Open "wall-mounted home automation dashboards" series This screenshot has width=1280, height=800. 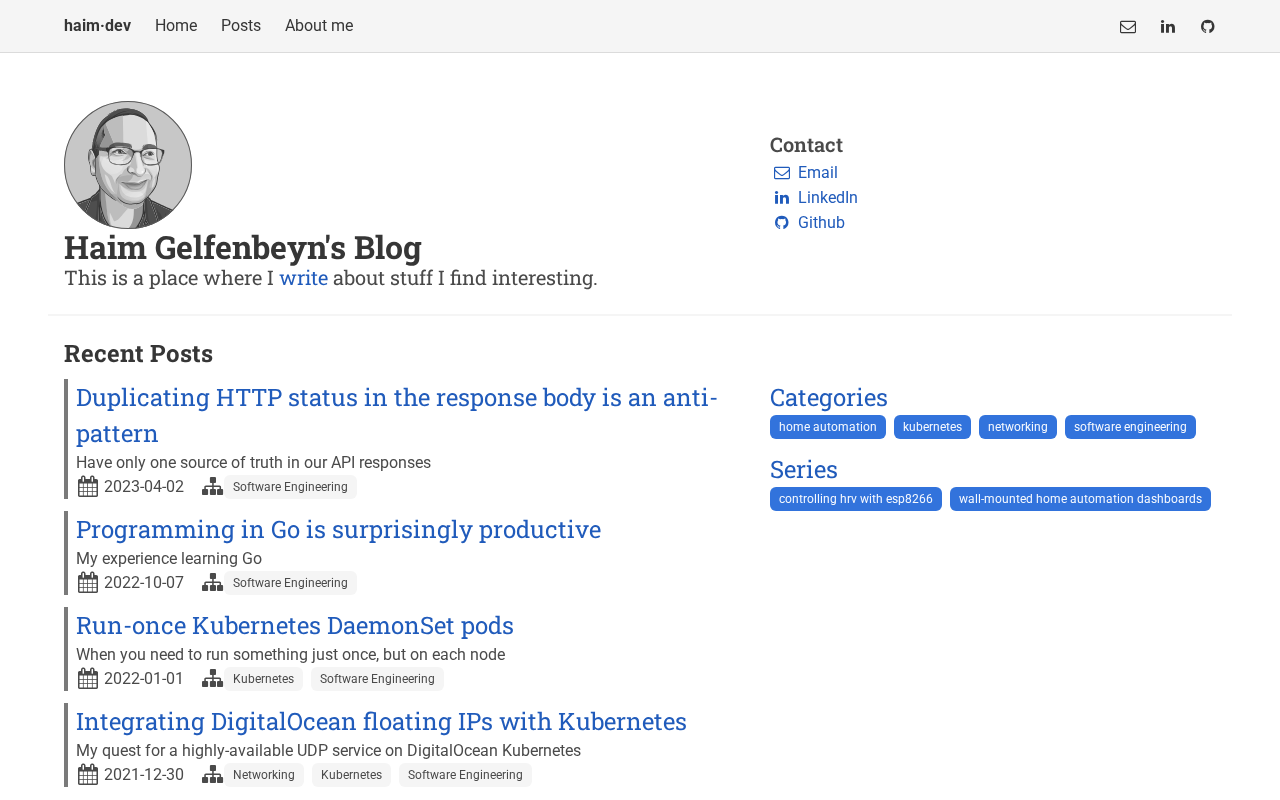point(1080,499)
